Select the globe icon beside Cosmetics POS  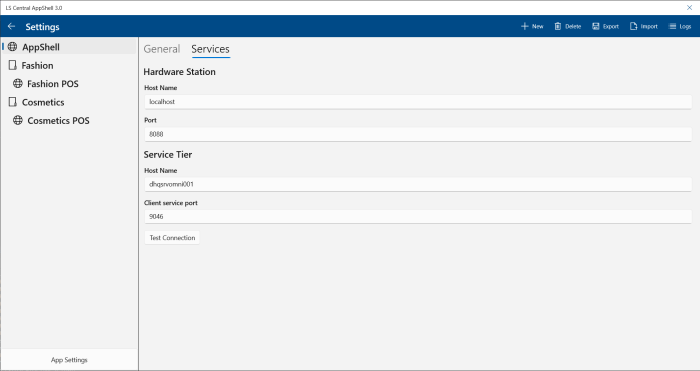(17, 120)
